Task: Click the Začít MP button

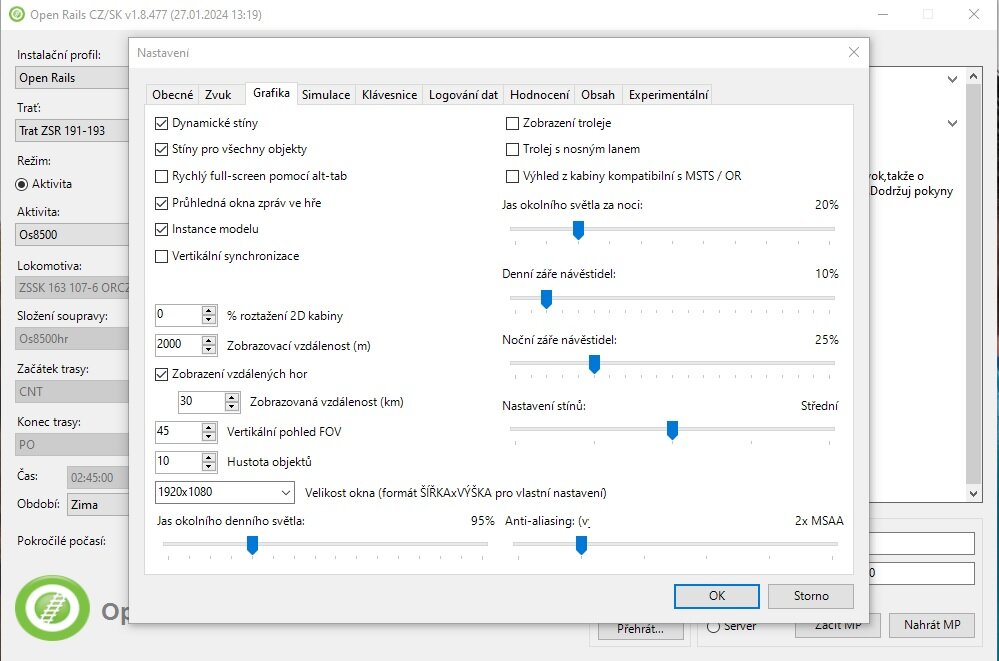Action: pyautogui.click(x=838, y=628)
